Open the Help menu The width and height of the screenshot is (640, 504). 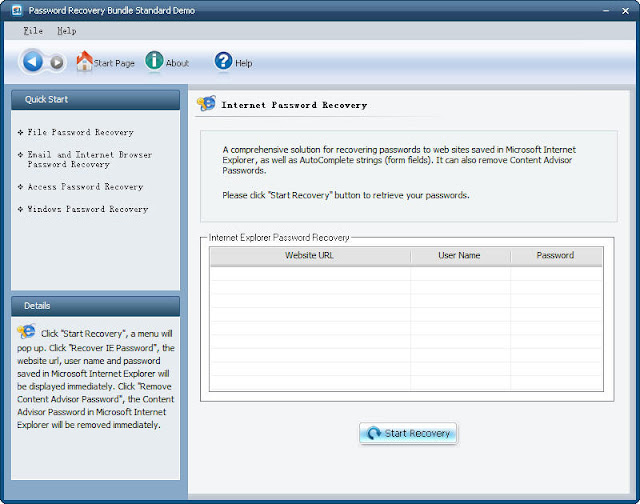point(67,31)
